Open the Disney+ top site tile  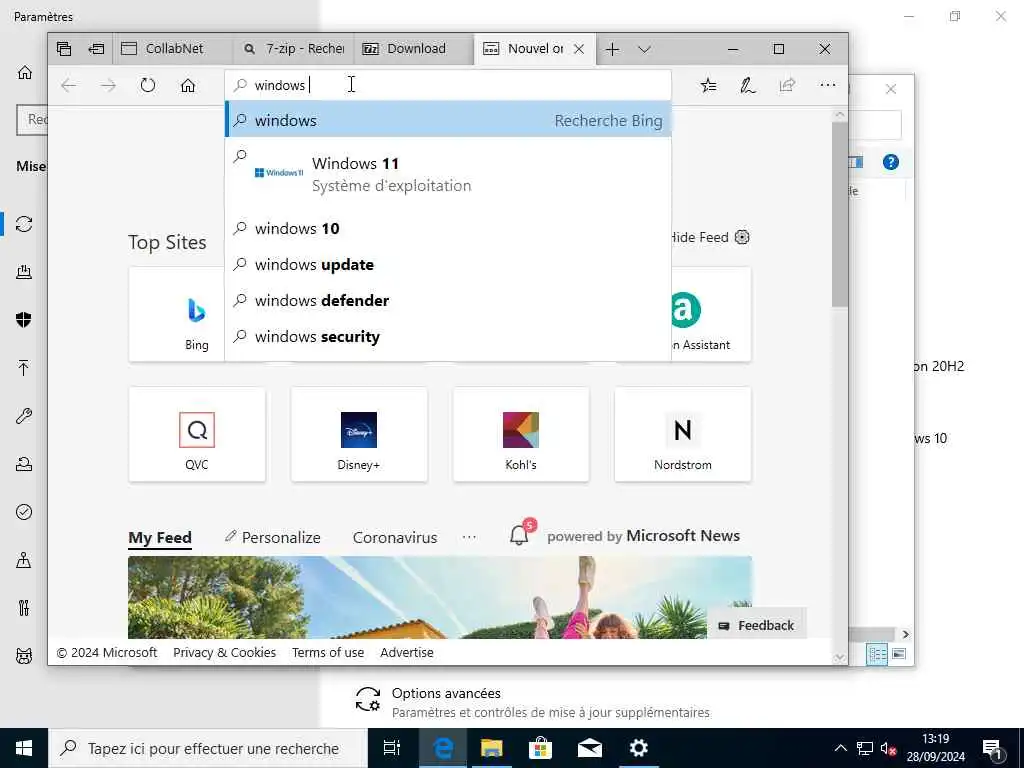point(359,434)
